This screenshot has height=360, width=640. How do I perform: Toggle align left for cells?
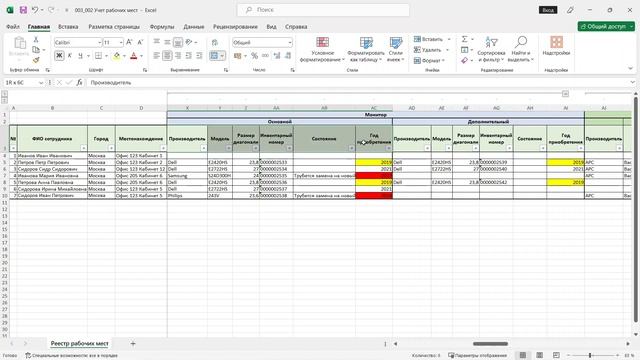(157, 56)
